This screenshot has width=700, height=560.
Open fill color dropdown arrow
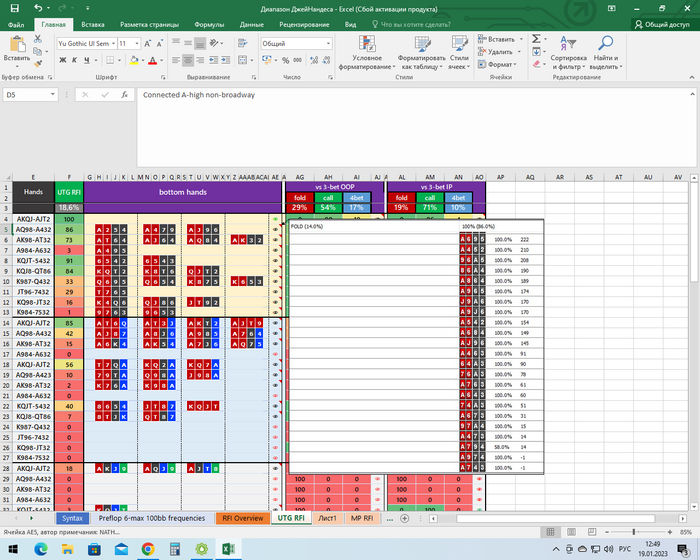coord(143,60)
